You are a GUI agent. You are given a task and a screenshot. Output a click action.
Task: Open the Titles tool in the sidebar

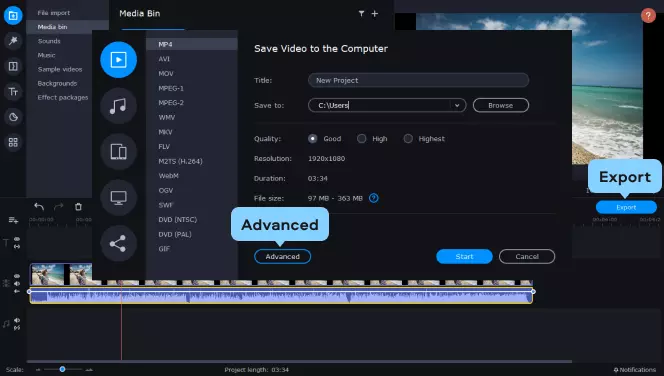(13, 91)
